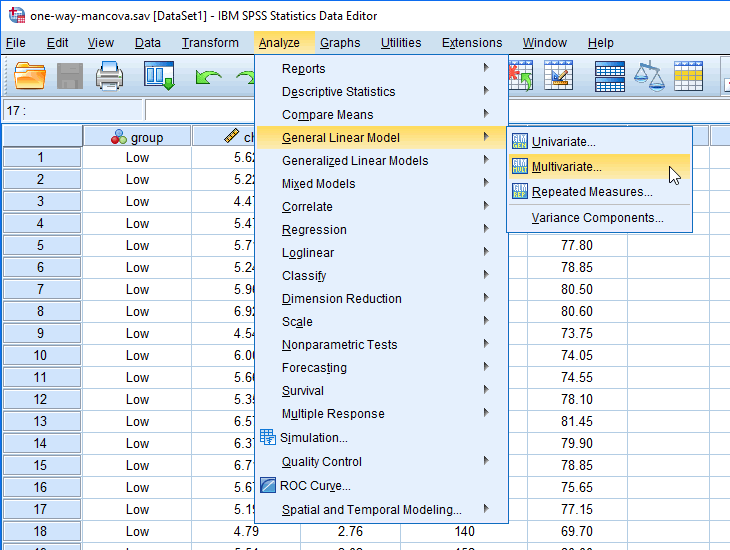Expand the Forecasting submenu
The width and height of the screenshot is (730, 550).
point(381,367)
